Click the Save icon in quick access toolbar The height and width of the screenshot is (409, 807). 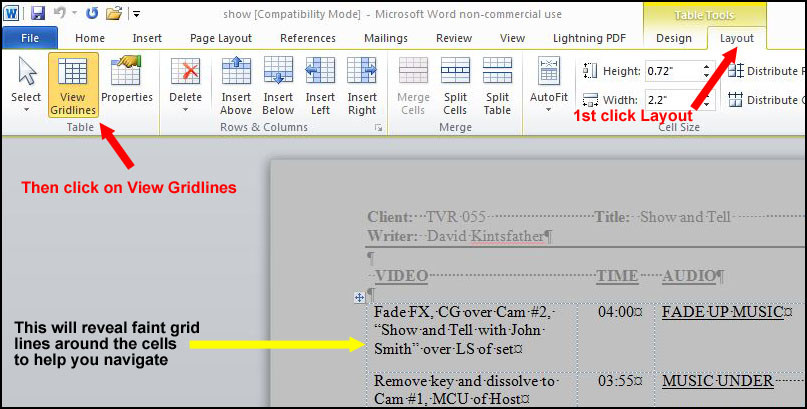pyautogui.click(x=38, y=14)
